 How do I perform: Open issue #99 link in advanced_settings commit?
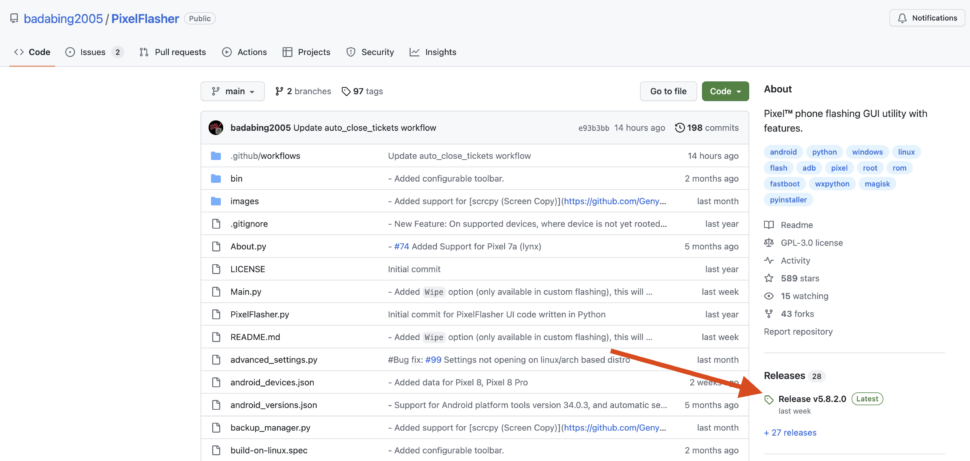tap(433, 360)
